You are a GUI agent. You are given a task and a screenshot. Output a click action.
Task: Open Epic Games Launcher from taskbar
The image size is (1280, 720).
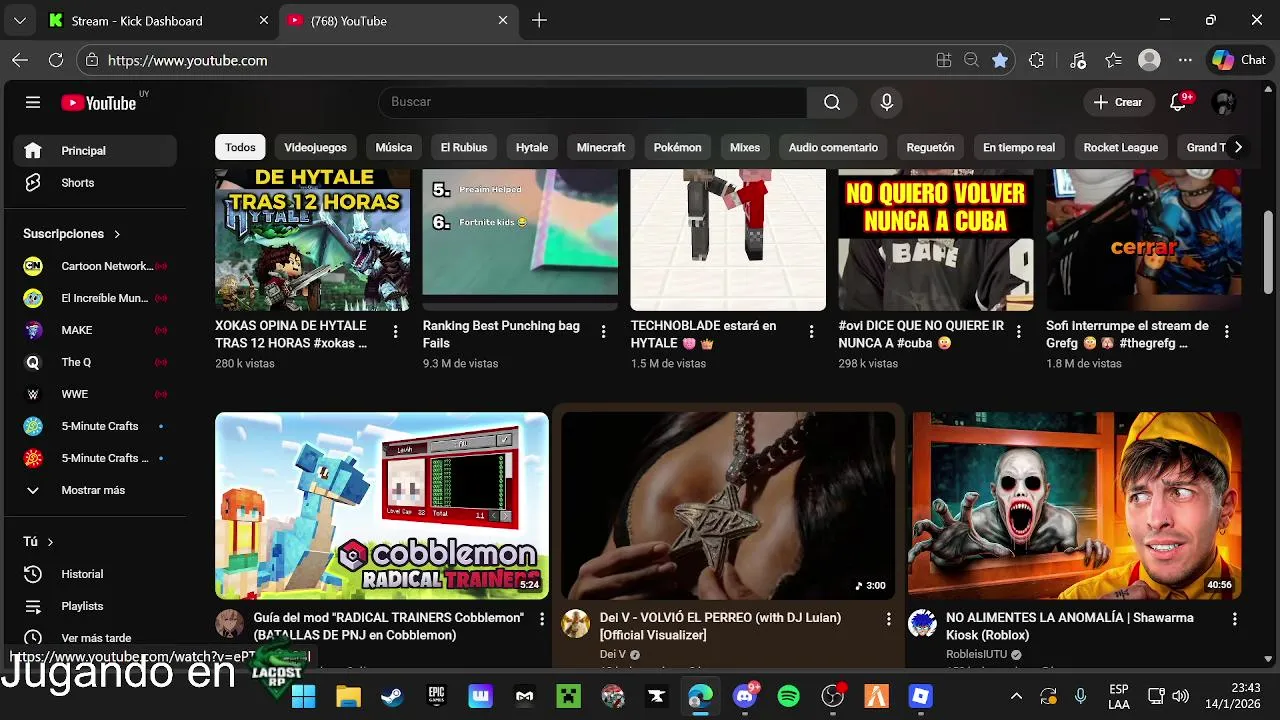[436, 696]
